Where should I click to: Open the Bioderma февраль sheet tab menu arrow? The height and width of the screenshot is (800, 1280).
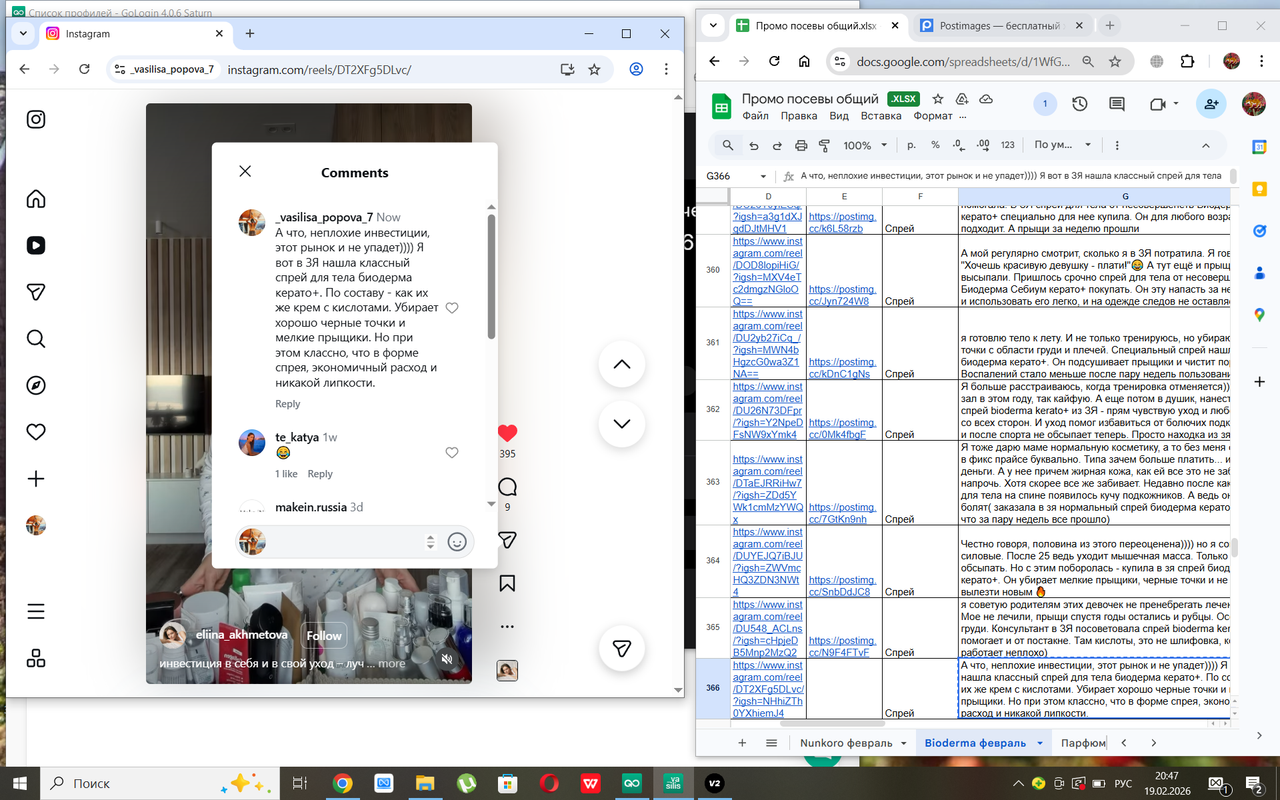(x=1040, y=743)
